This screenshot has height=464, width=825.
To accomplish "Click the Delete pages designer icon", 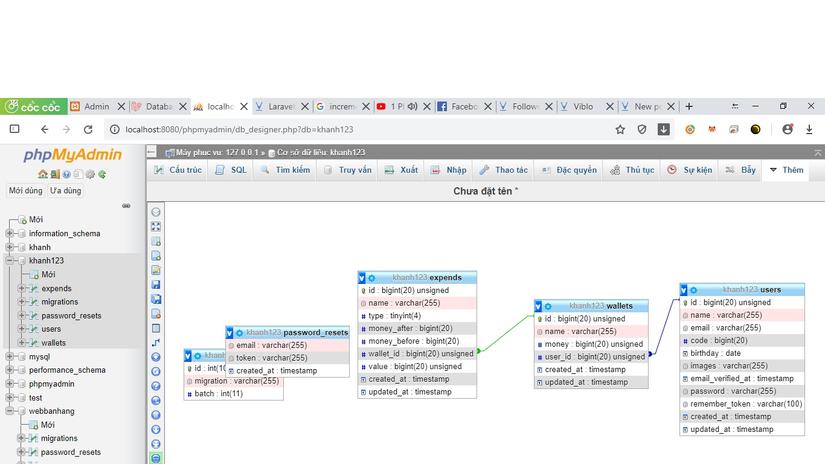I will pyautogui.click(x=156, y=314).
